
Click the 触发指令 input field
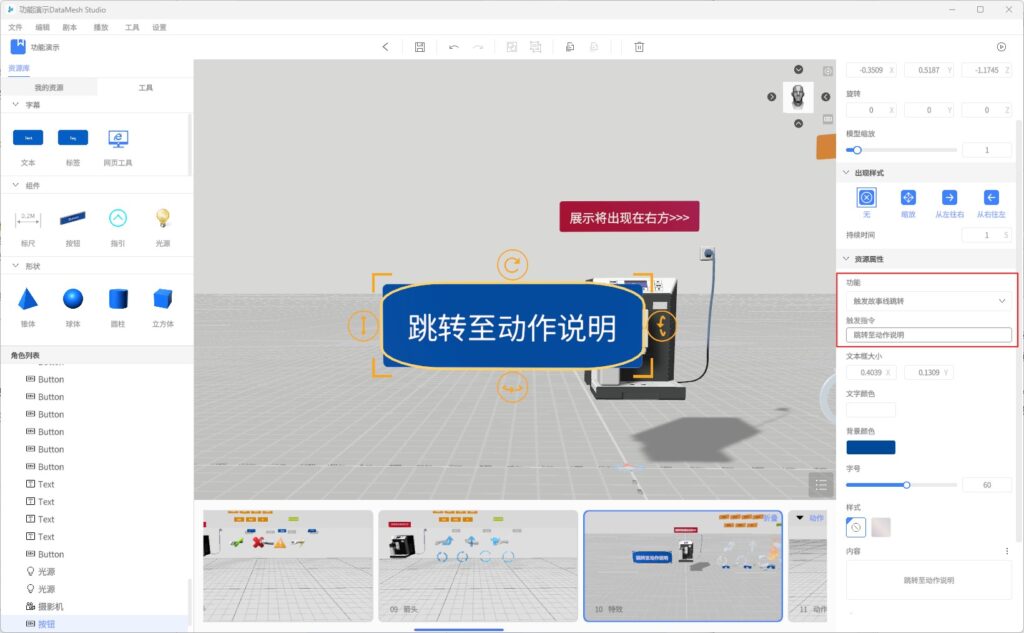point(928,335)
